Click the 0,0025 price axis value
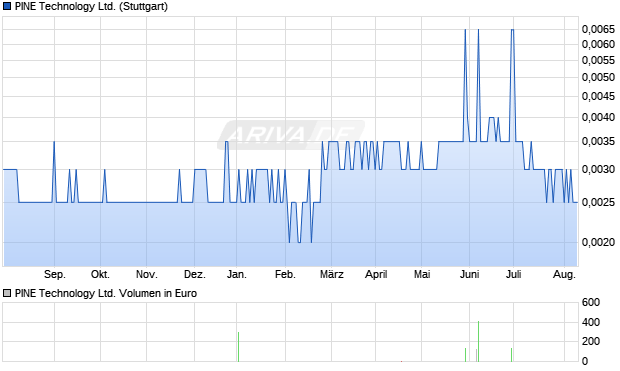 point(598,203)
